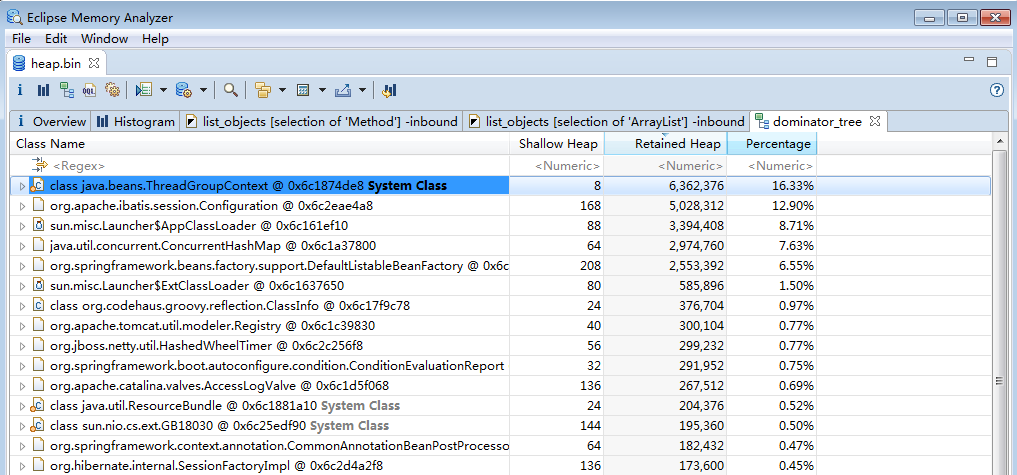The width and height of the screenshot is (1017, 475).
Task: Sort by the Shallow Heap column header
Action: [x=558, y=144]
